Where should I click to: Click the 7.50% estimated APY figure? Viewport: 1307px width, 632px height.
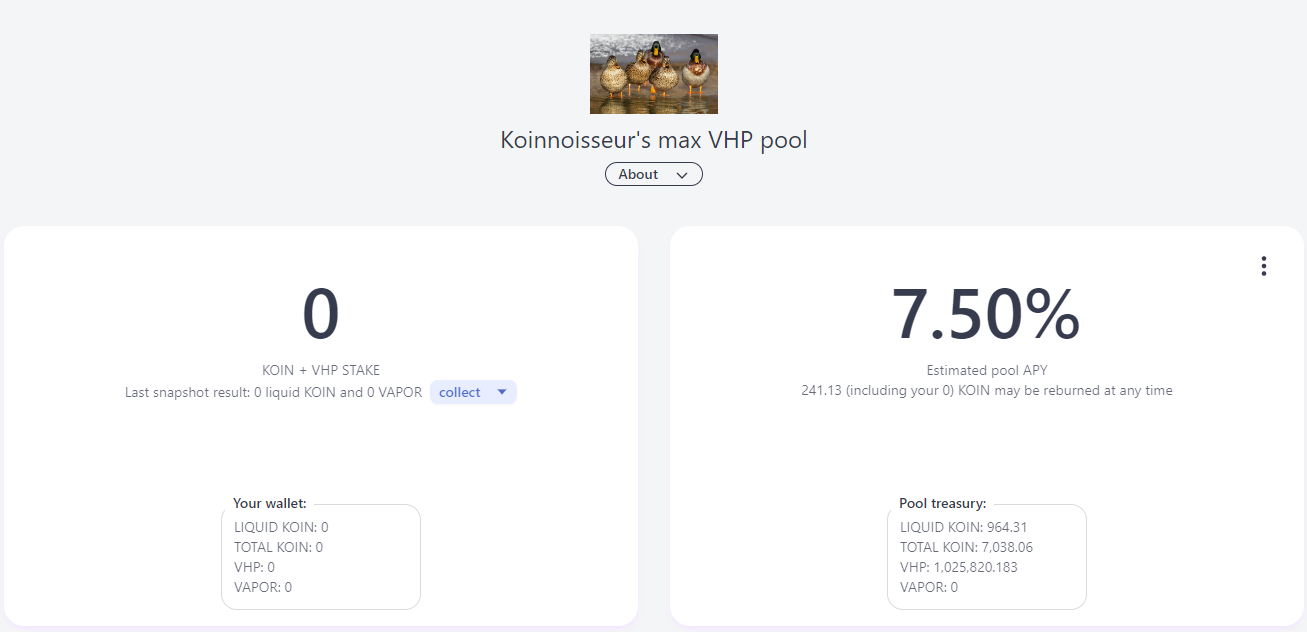pyautogui.click(x=986, y=315)
